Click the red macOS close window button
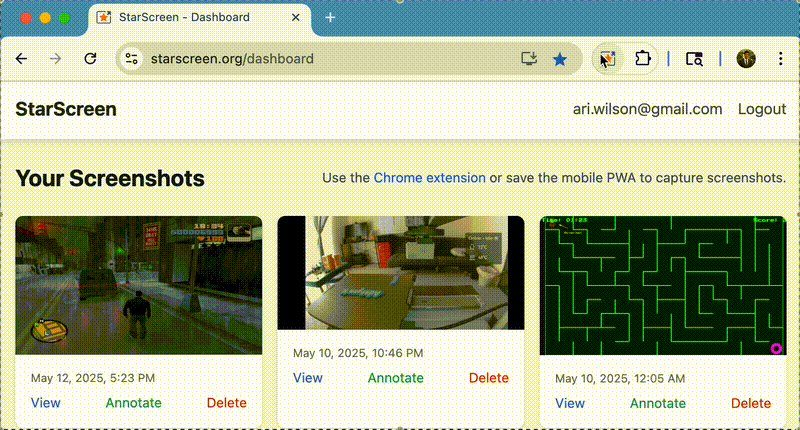800x430 pixels. tap(26, 18)
